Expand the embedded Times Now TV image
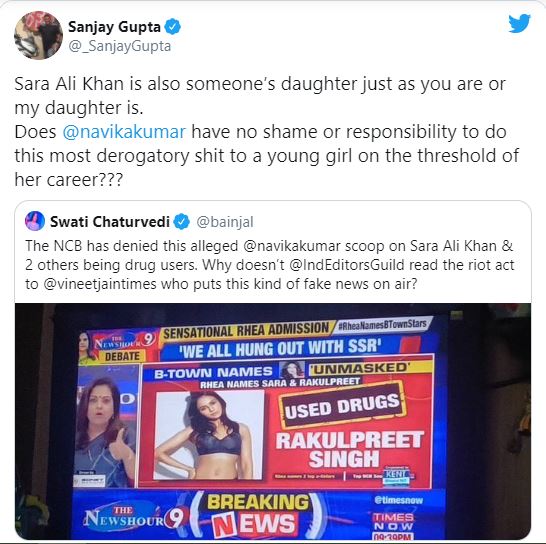The width and height of the screenshot is (546, 544). click(273, 421)
